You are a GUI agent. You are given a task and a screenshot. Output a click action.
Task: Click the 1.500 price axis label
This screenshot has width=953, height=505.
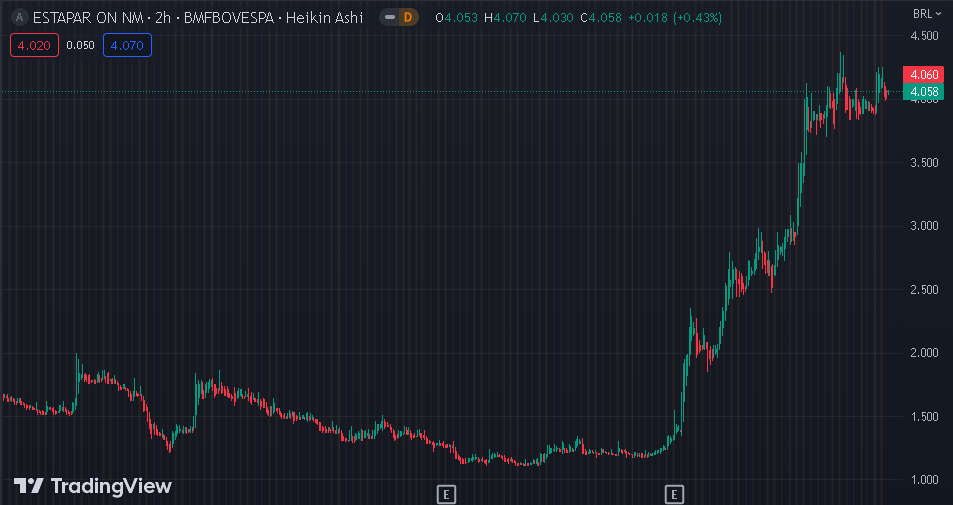pyautogui.click(x=924, y=417)
